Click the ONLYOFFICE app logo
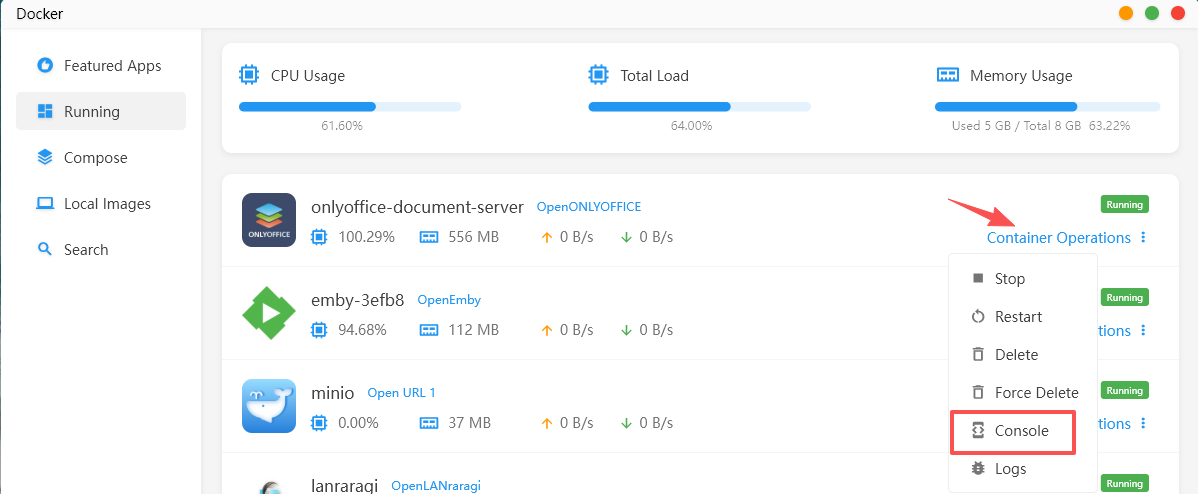The image size is (1198, 494). 269,220
